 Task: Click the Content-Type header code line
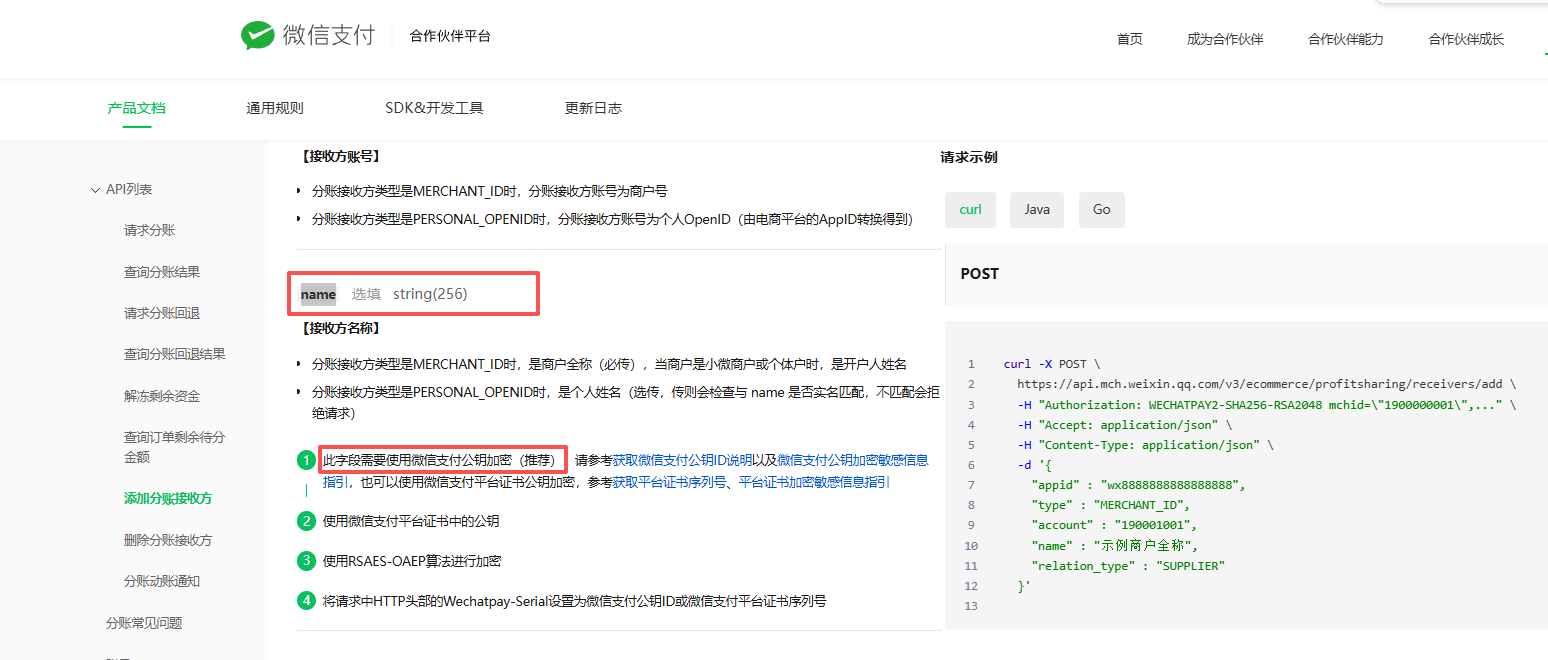click(1145, 445)
